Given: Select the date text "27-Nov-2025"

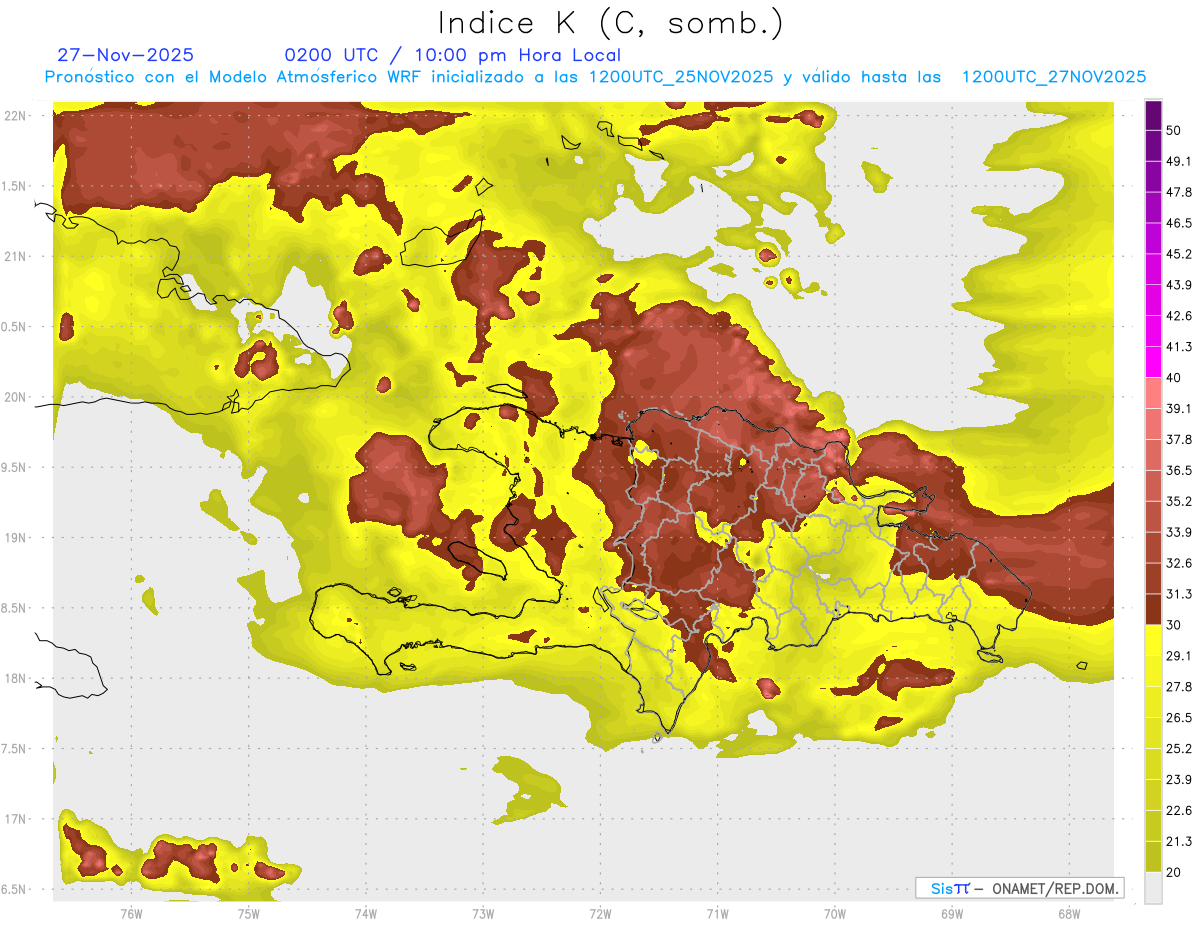Looking at the screenshot, I should click(126, 55).
